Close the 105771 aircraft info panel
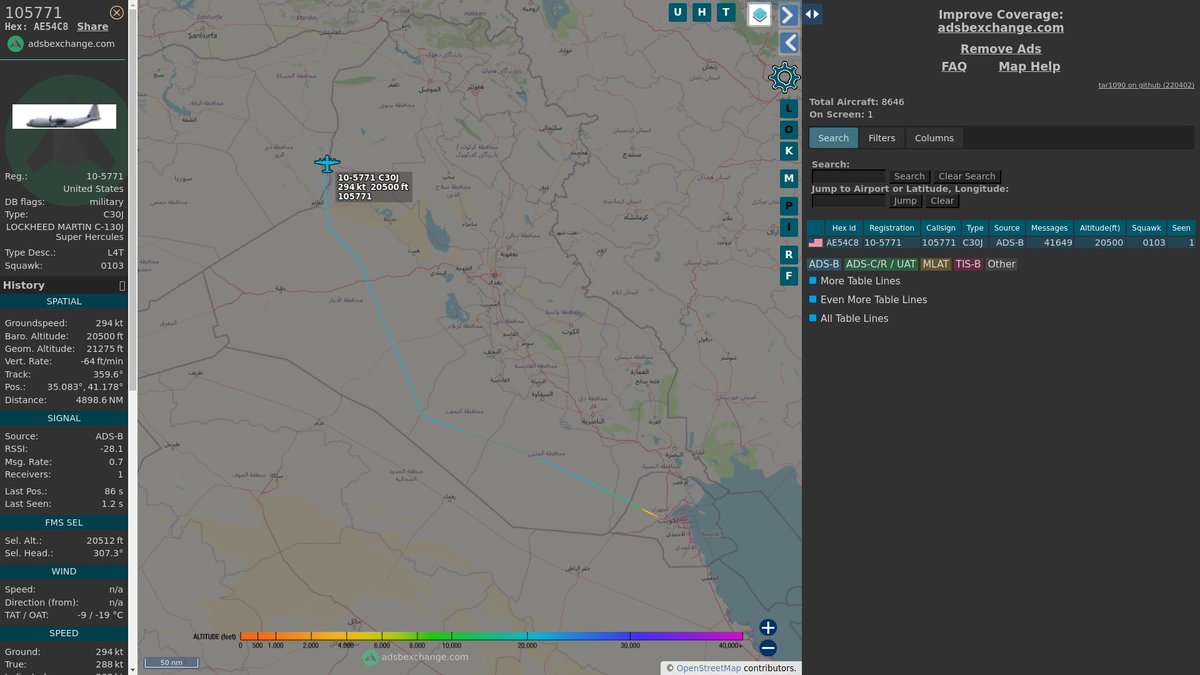 pyautogui.click(x=117, y=12)
